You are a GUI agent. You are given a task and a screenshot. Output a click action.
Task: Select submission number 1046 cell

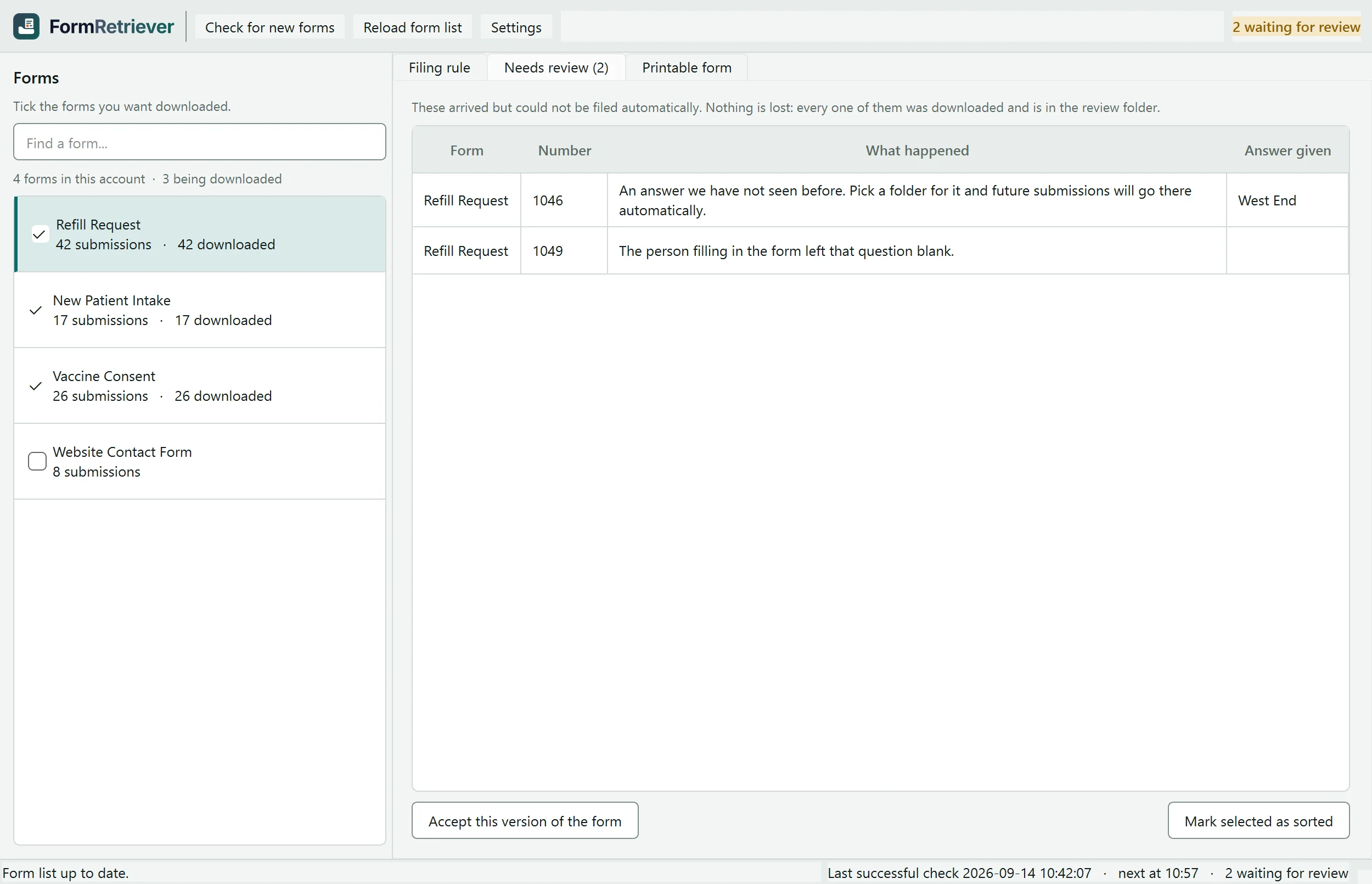coord(564,200)
